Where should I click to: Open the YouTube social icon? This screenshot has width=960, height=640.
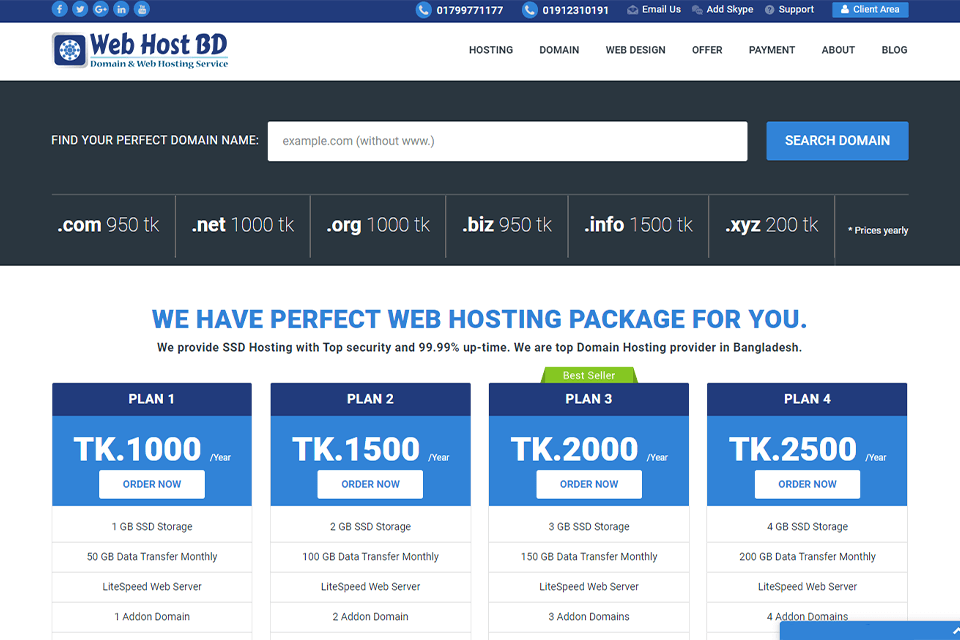pos(142,9)
